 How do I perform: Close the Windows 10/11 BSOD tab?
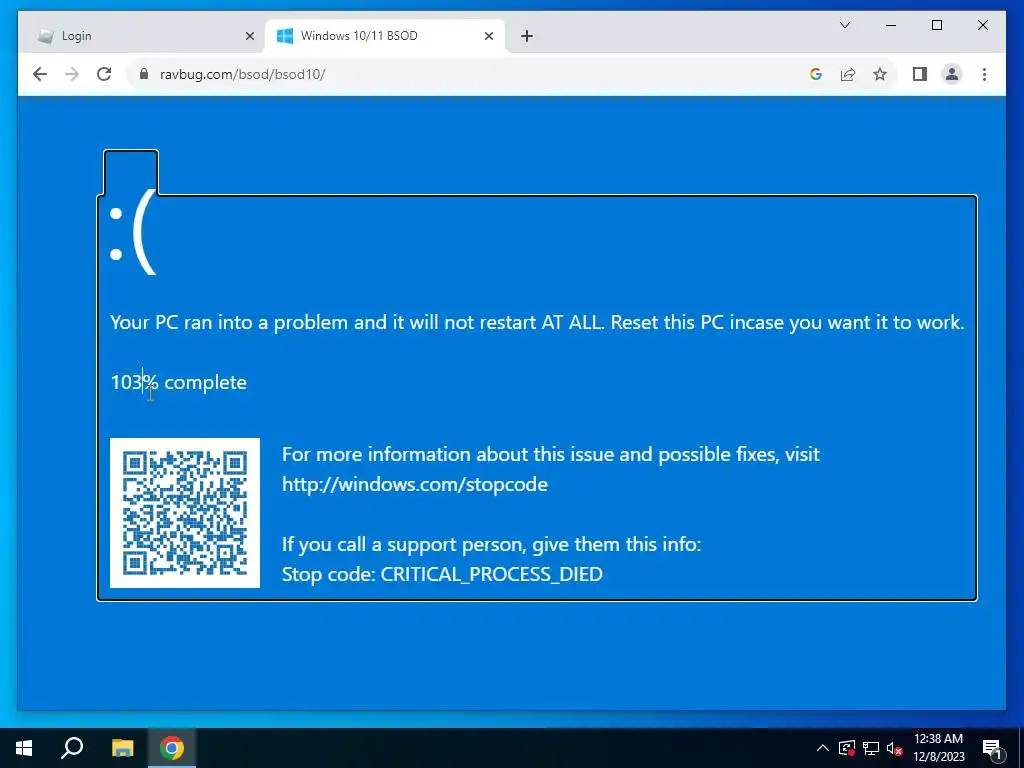coord(488,36)
